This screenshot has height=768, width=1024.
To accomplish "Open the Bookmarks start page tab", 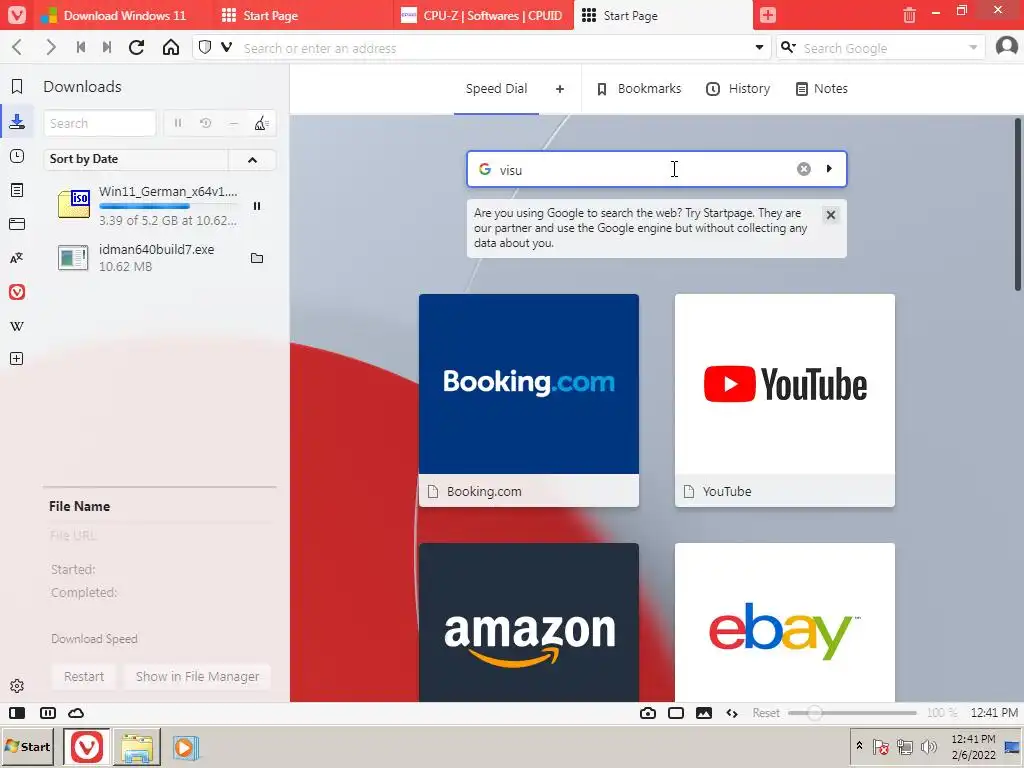I will [x=639, y=89].
